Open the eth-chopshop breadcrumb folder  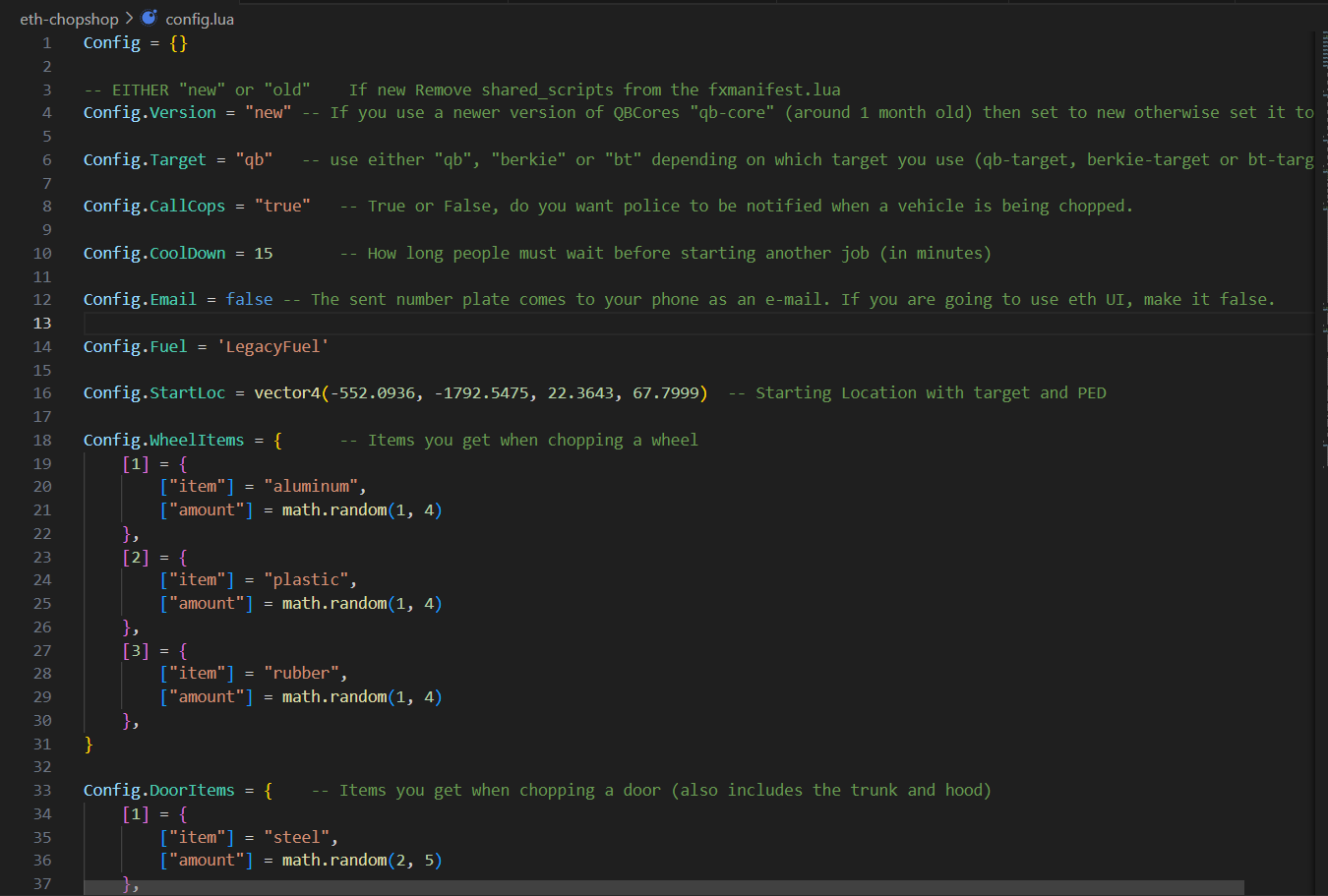pyautogui.click(x=69, y=19)
